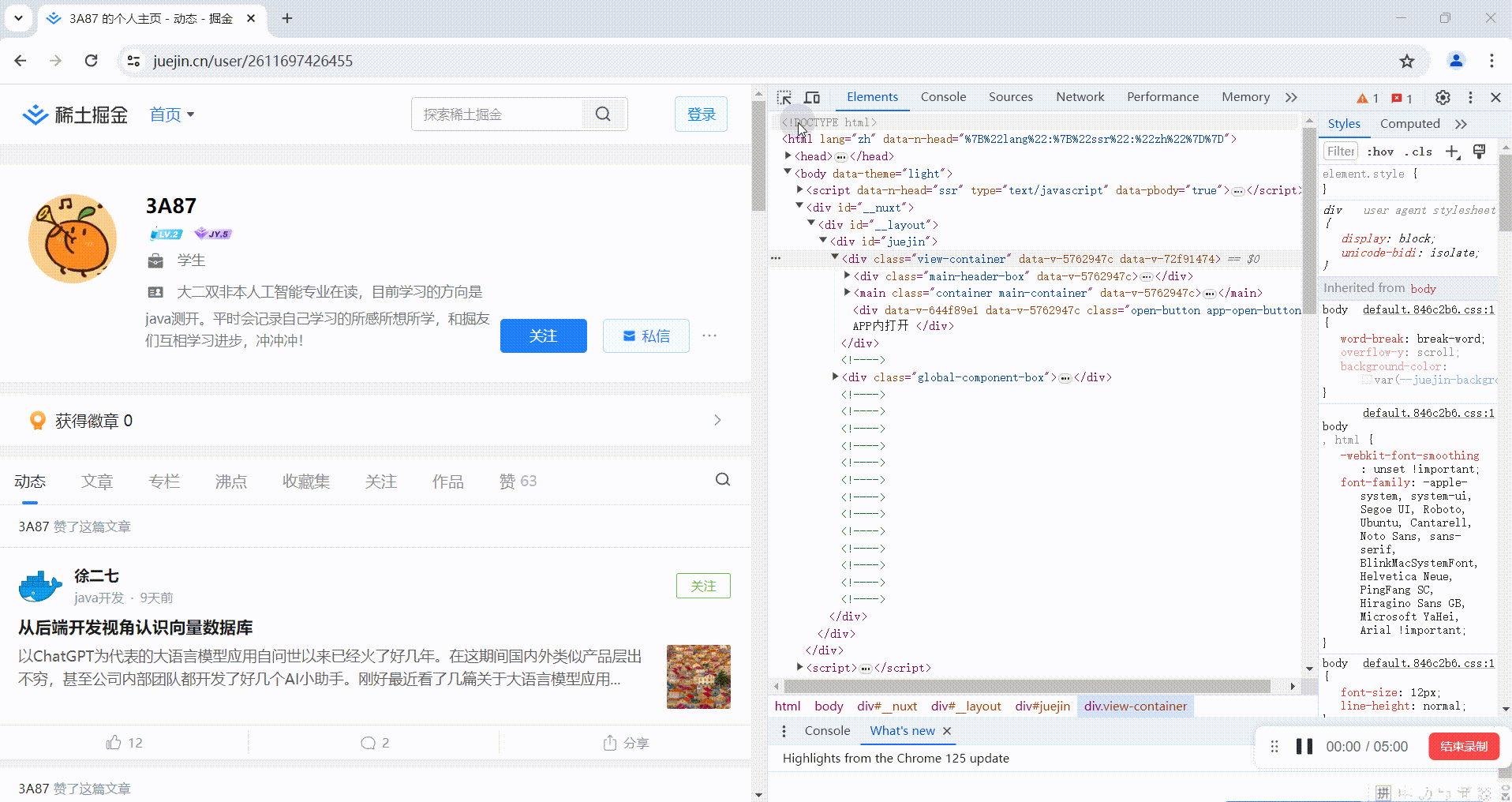Toggle the :hov element state

point(1380,152)
